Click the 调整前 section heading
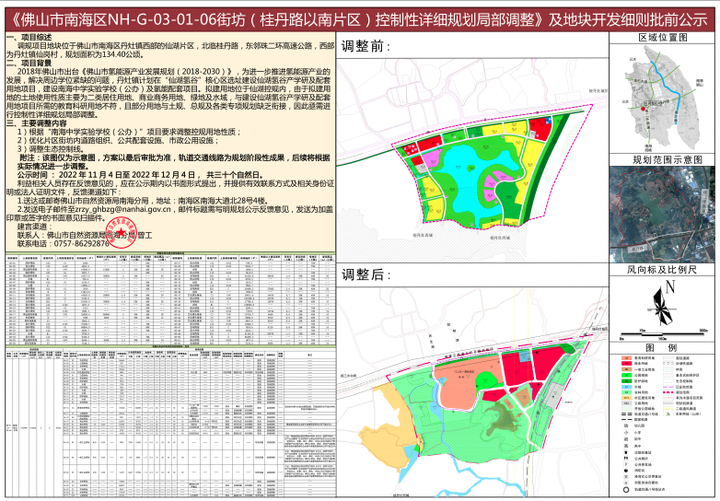720x501 pixels. pyautogui.click(x=366, y=46)
